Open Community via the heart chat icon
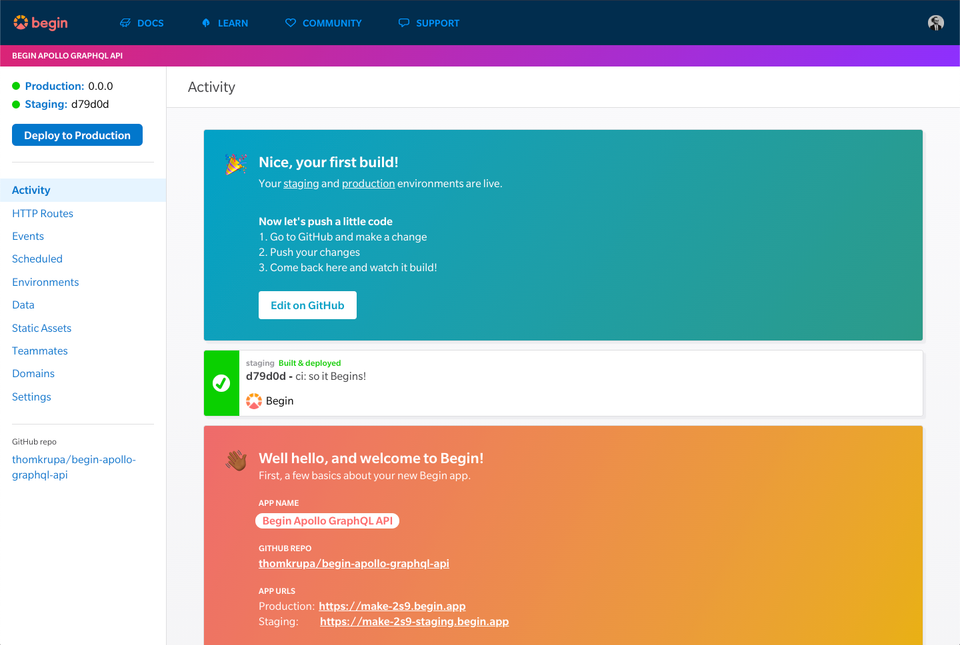Screen dimensions: 960x645 coord(291,22)
